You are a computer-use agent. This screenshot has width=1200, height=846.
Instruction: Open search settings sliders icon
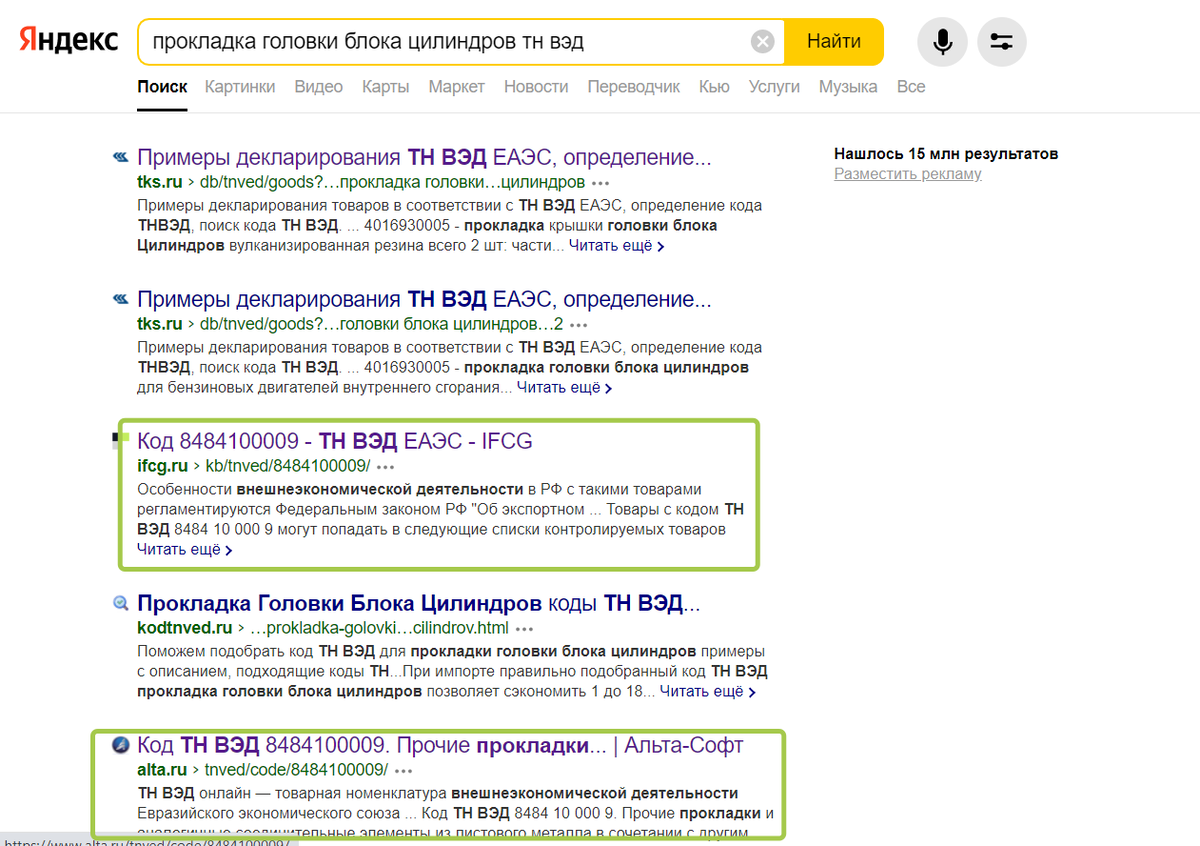pyautogui.click(x=1001, y=42)
